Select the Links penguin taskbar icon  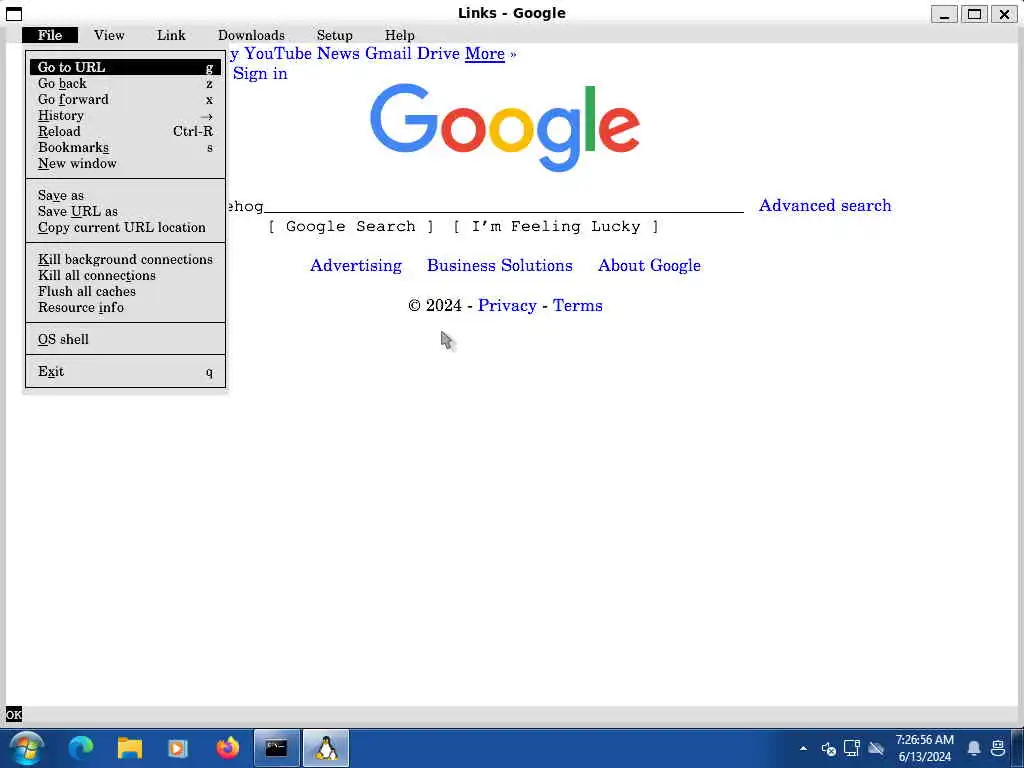coord(325,747)
